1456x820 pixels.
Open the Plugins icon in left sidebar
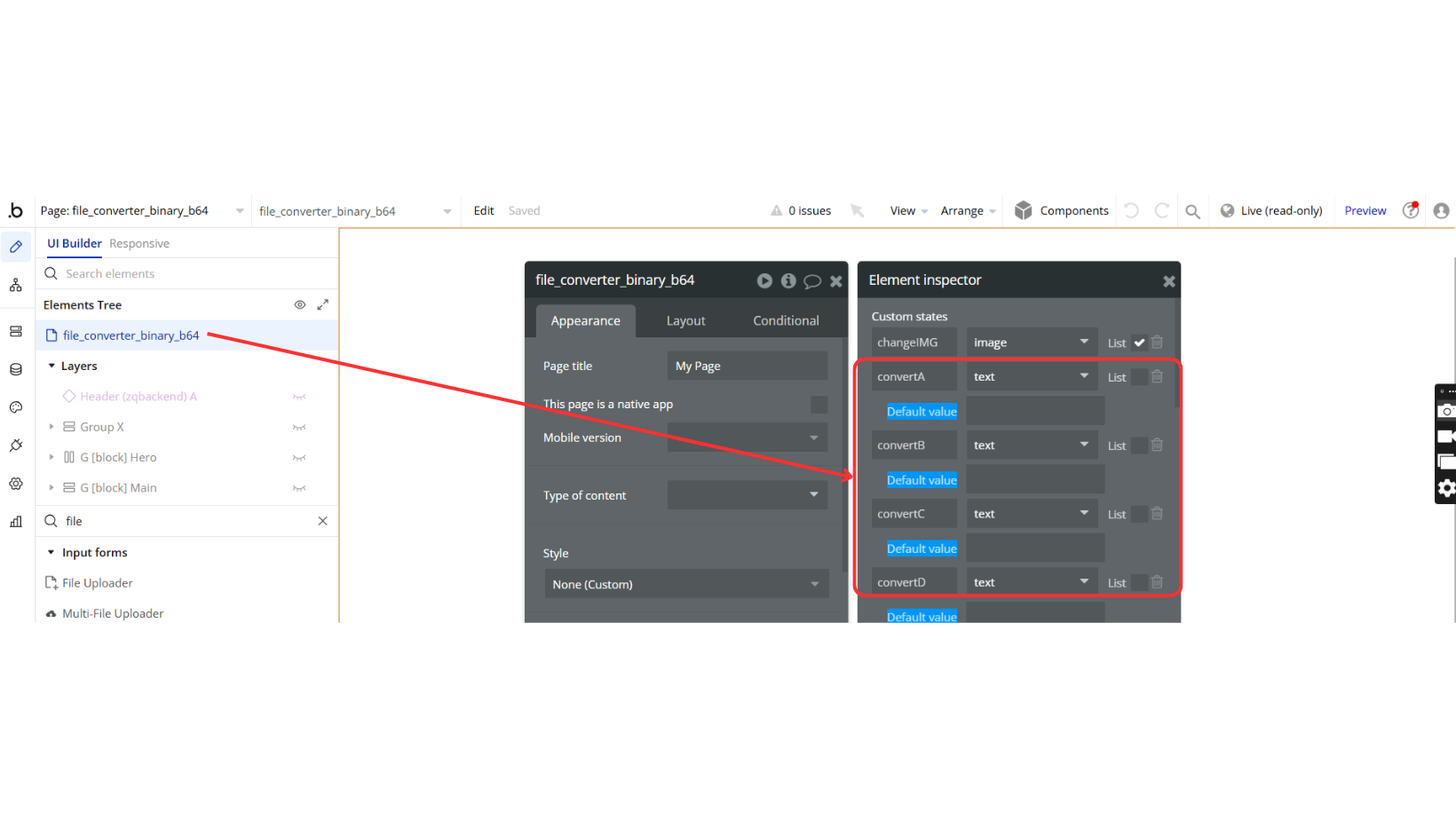pyautogui.click(x=16, y=445)
